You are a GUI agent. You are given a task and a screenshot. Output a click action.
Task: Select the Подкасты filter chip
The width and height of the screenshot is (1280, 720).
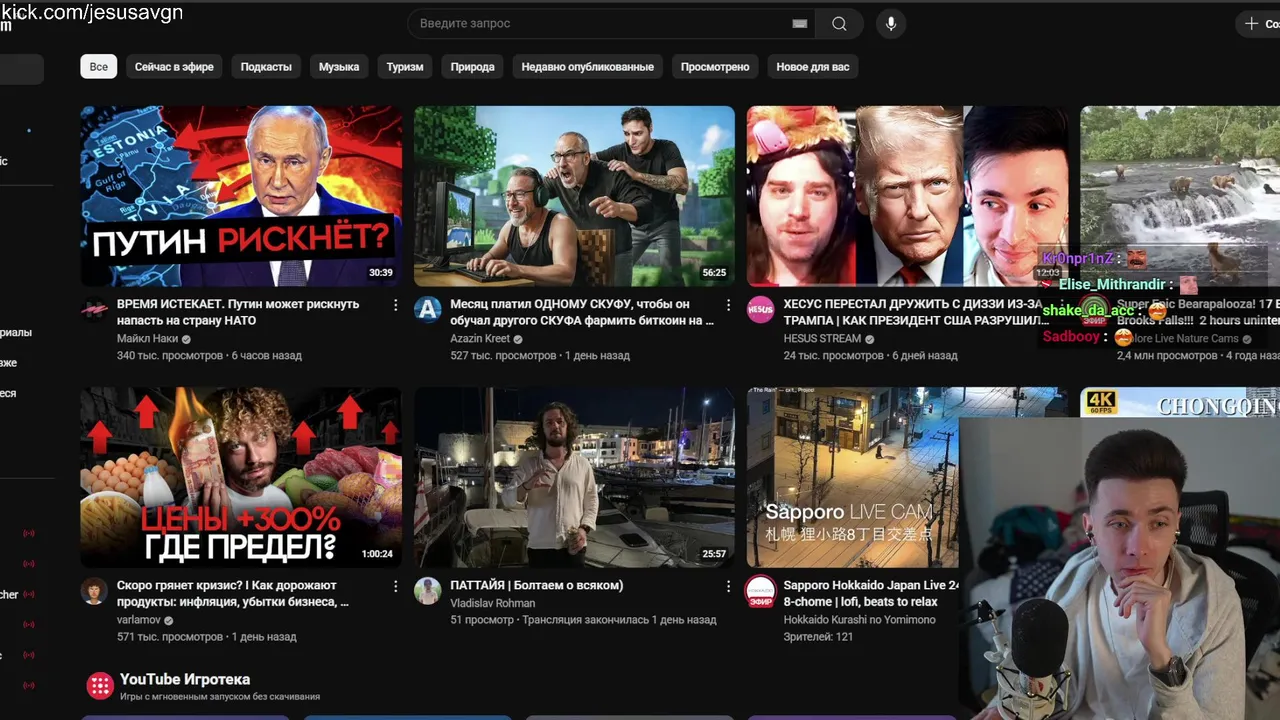(x=266, y=67)
